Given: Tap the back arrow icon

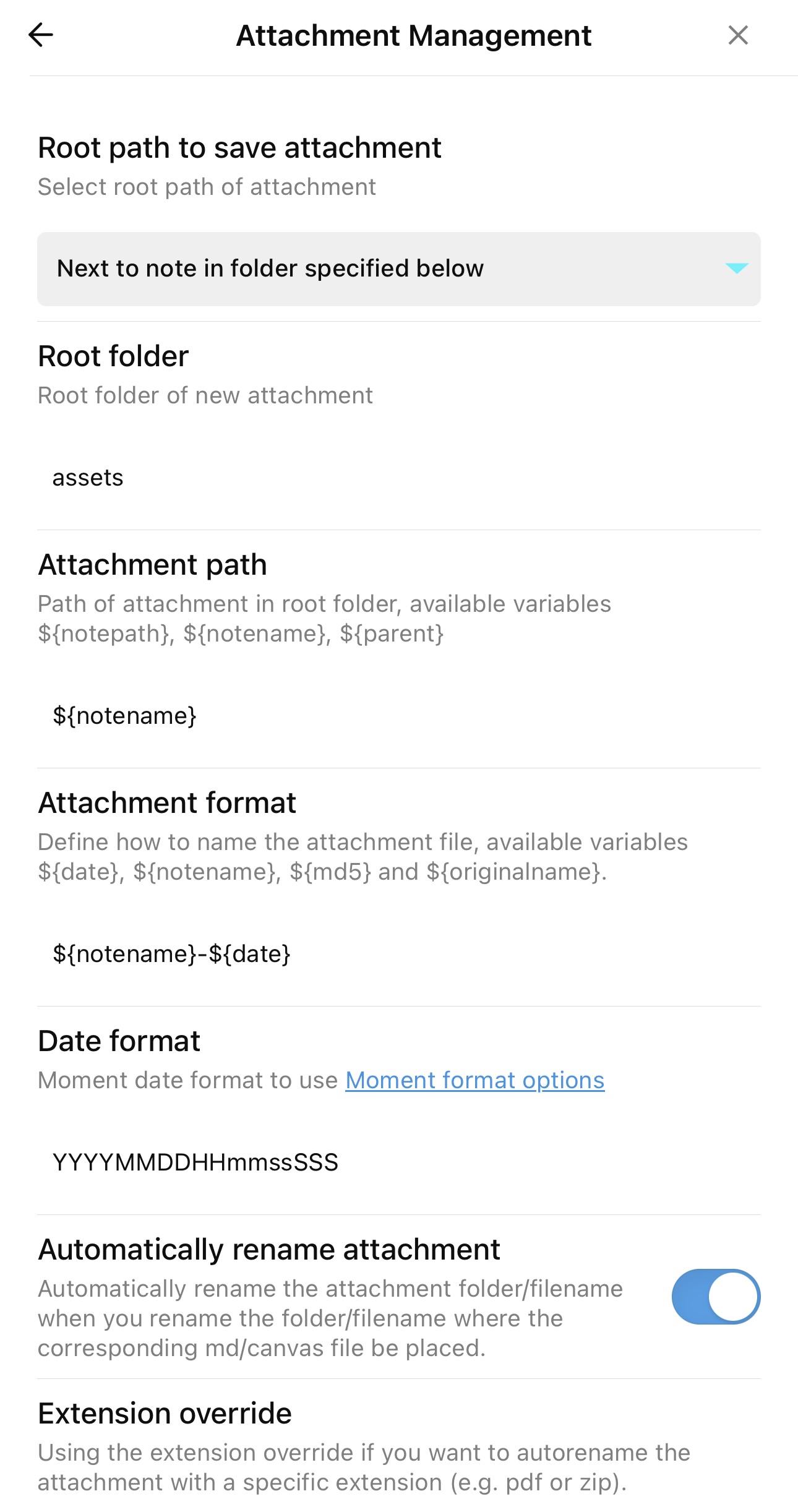Looking at the screenshot, I should (x=41, y=35).
